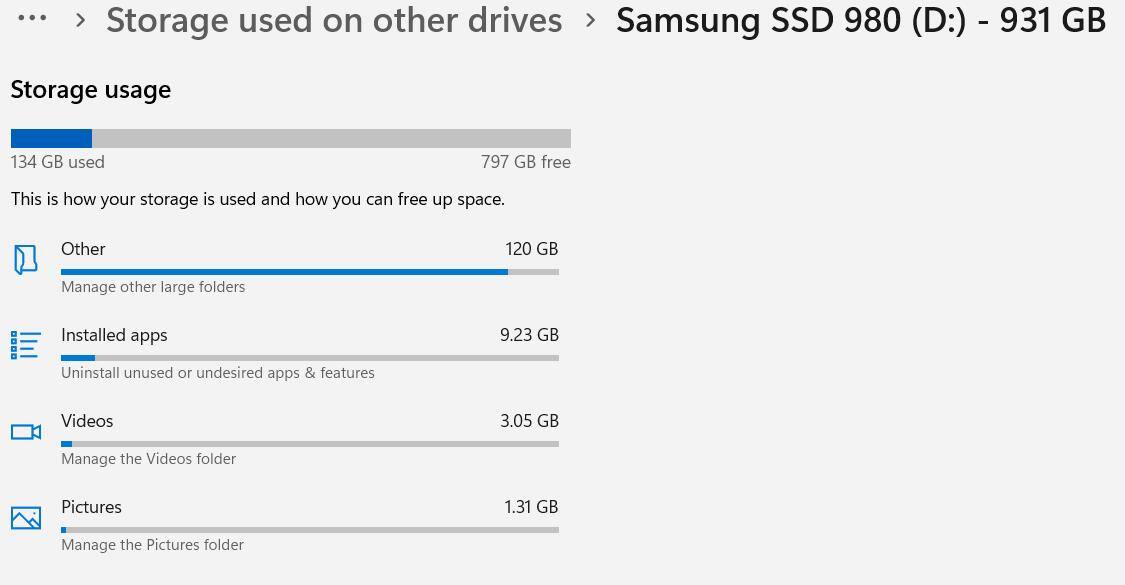Click the Other category folder icon
Viewport: 1125px width, 585px height.
[26, 260]
